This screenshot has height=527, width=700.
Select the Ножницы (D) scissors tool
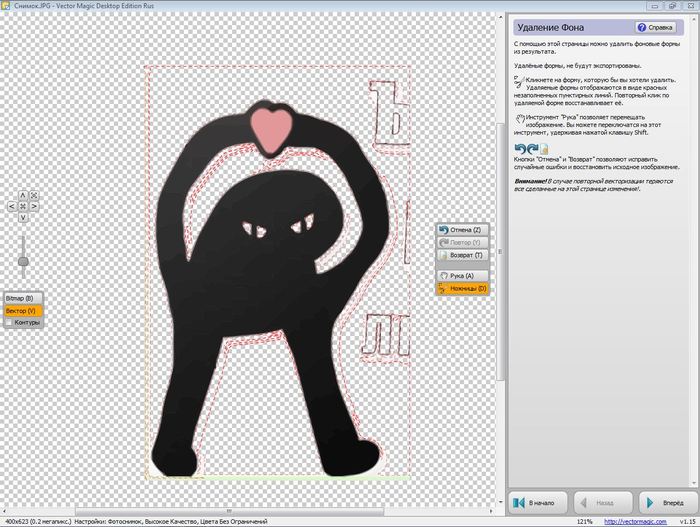[x=462, y=289]
